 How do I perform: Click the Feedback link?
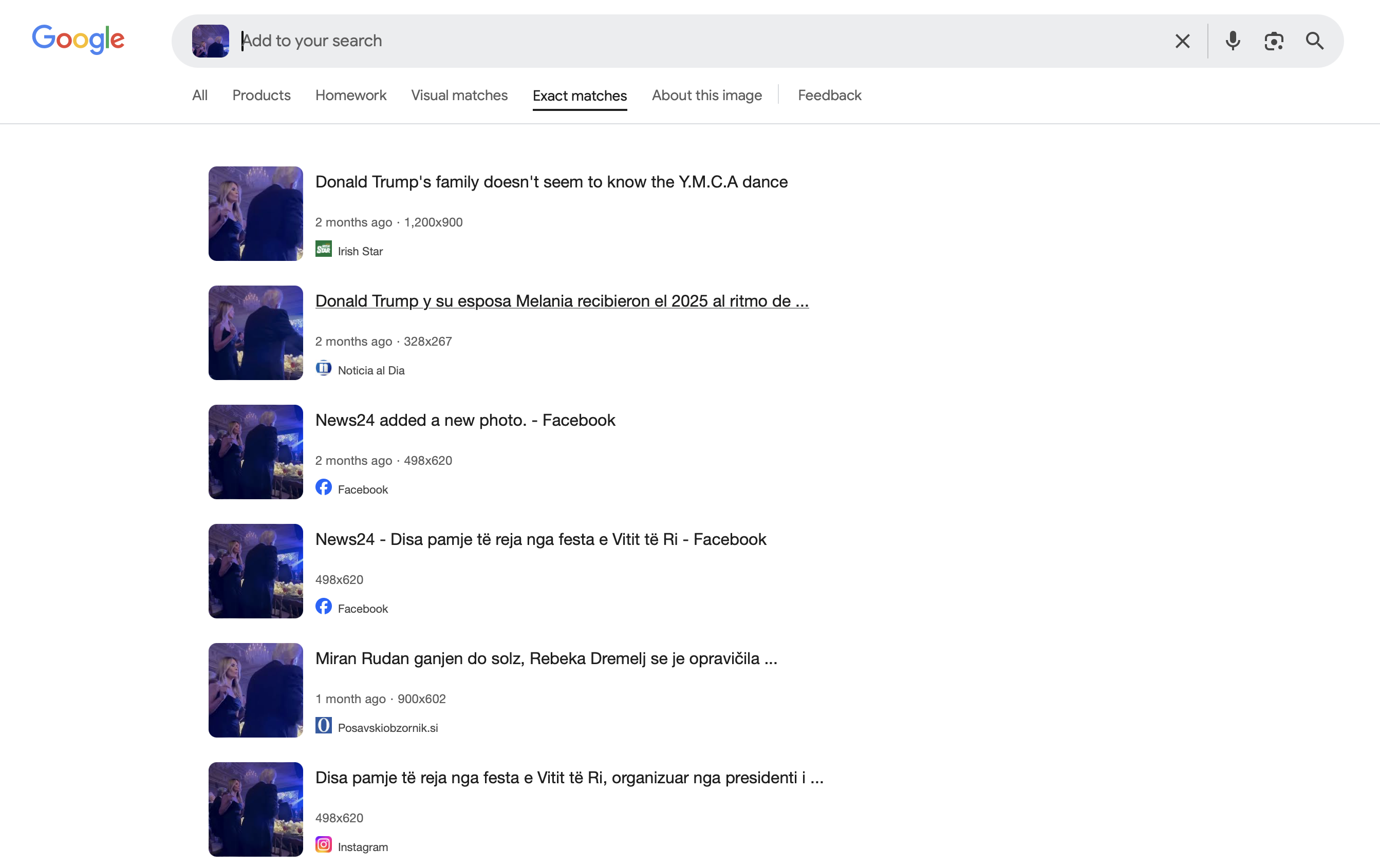point(829,95)
